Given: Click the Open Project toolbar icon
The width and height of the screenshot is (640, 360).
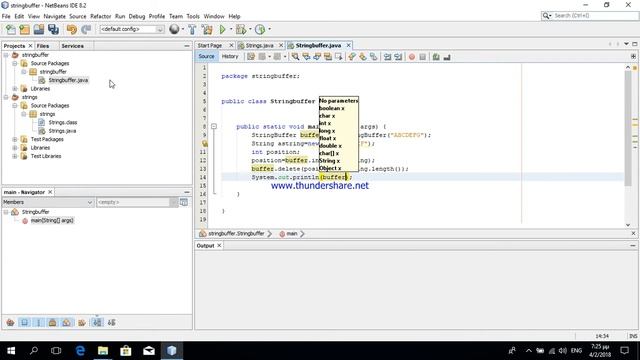Looking at the screenshot, I should click(39, 29).
